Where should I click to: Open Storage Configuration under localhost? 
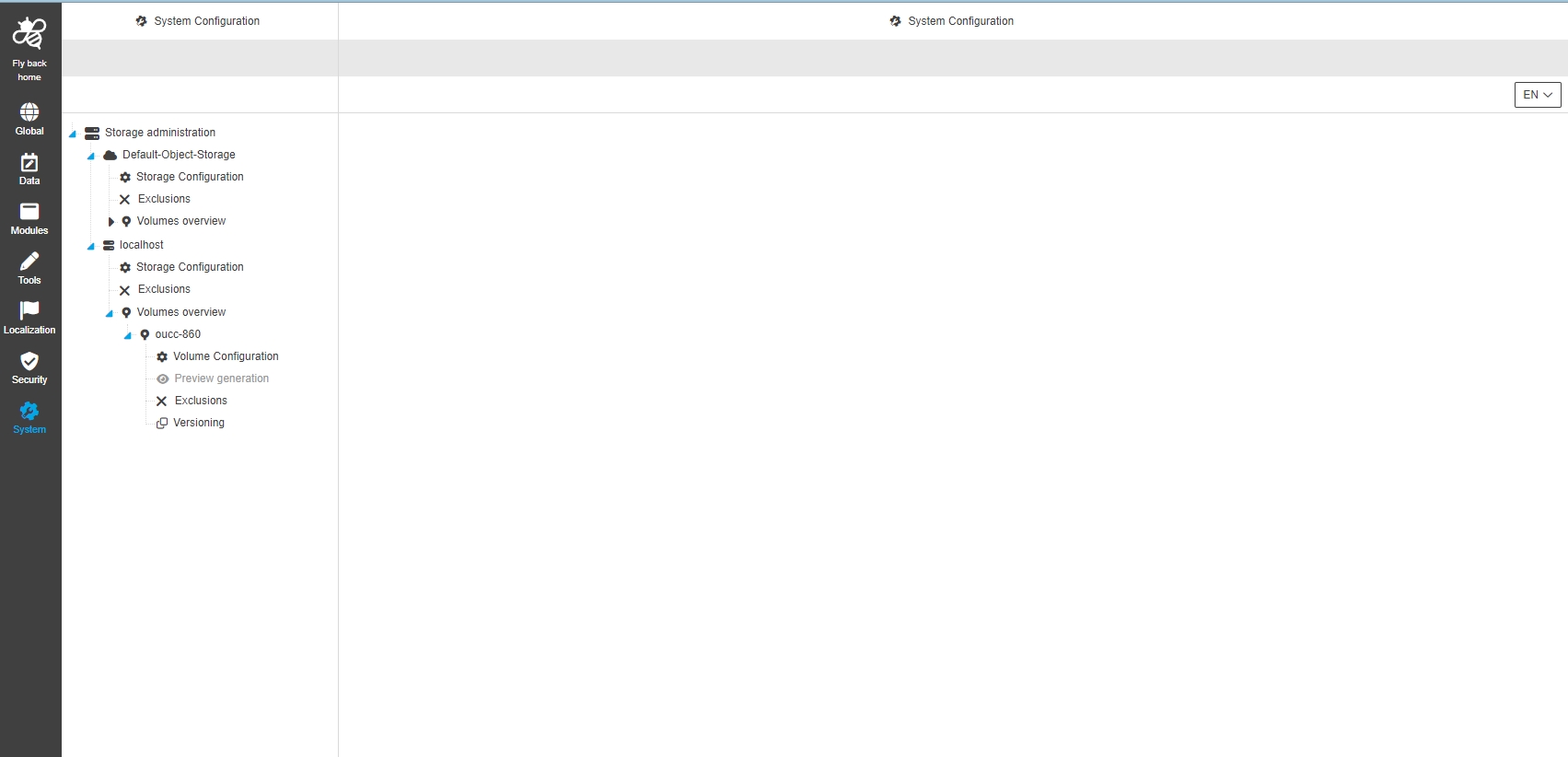click(190, 267)
